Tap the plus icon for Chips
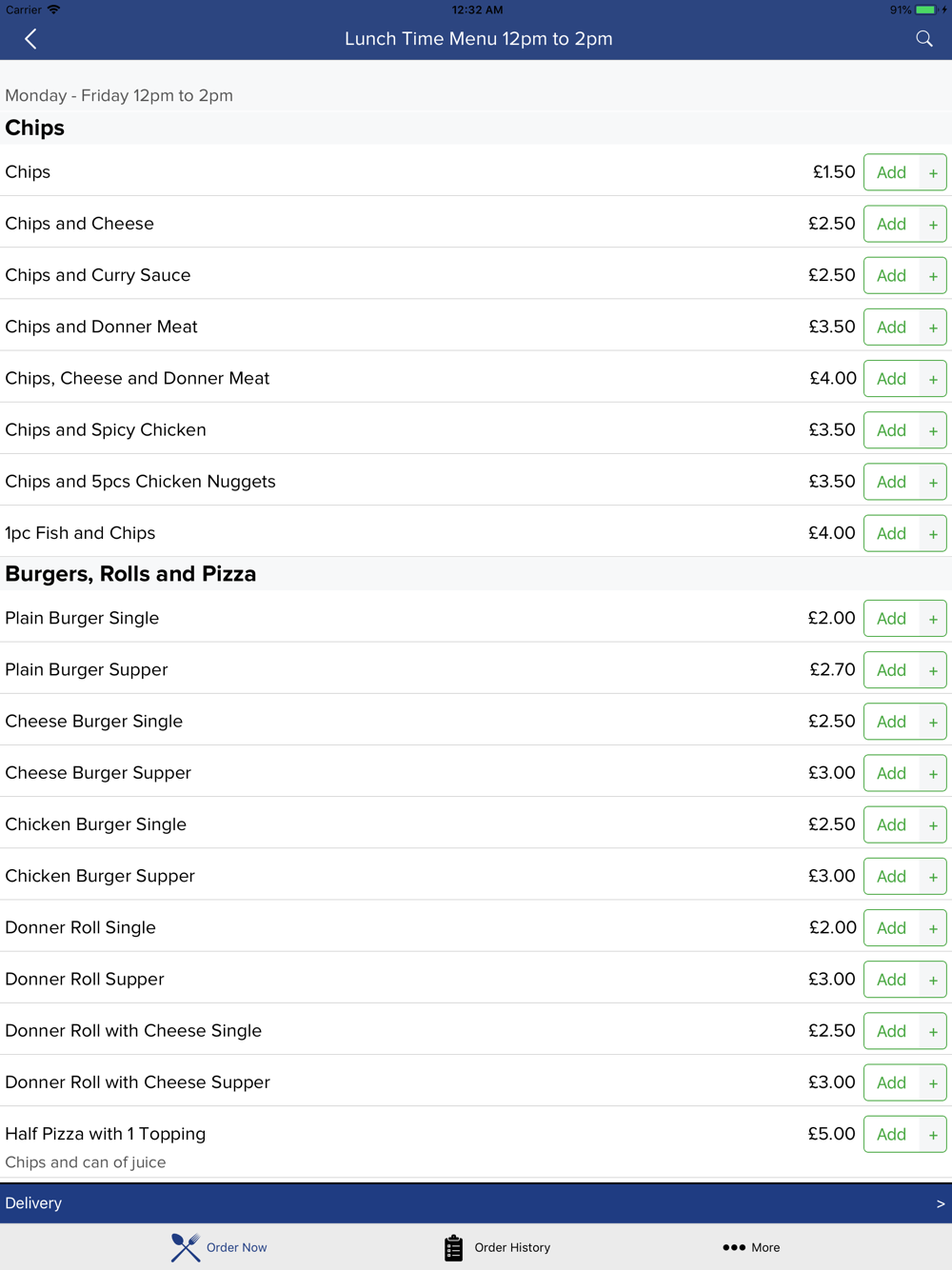The image size is (952, 1270). pyautogui.click(x=933, y=173)
